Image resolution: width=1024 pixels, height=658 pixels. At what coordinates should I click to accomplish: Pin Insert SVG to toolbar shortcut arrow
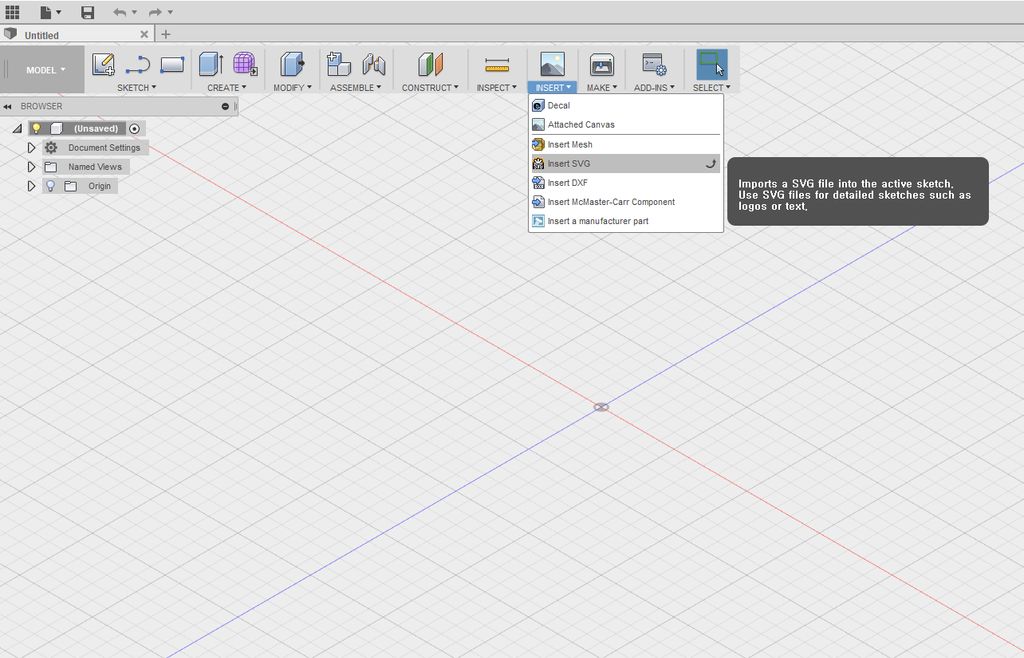tap(711, 164)
